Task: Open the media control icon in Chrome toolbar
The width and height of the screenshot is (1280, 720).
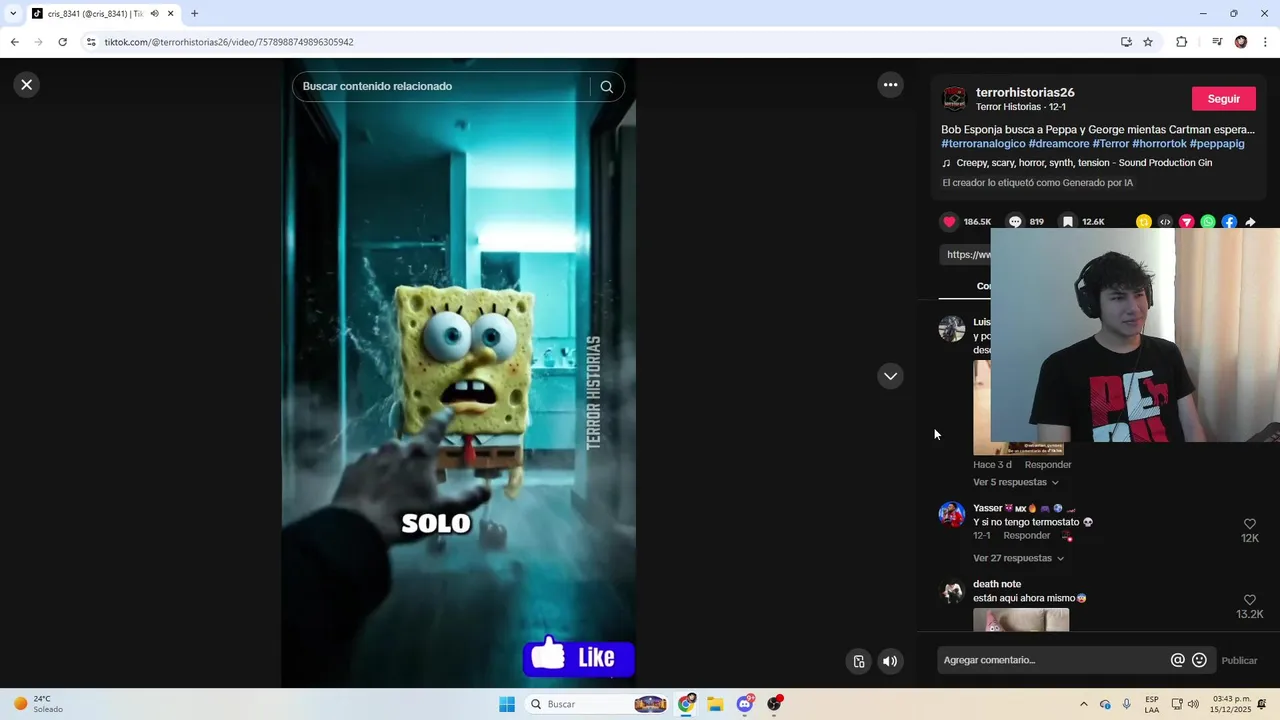Action: pos(1217,42)
